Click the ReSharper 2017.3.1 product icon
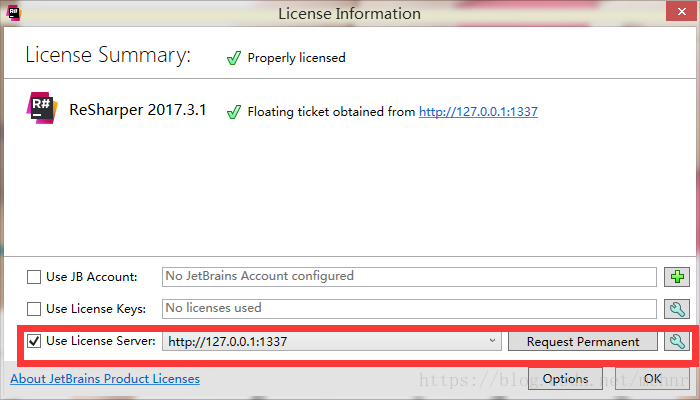 pos(42,108)
